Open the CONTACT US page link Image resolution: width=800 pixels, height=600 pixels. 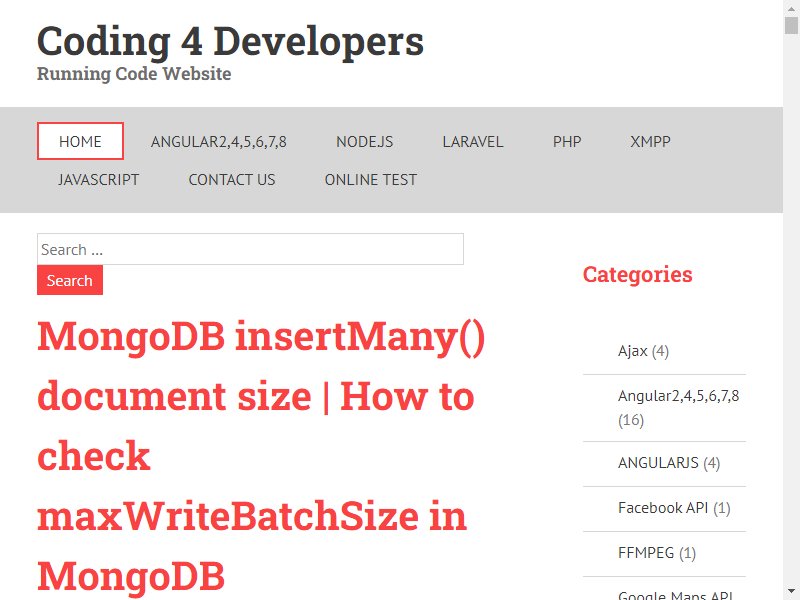click(x=232, y=180)
